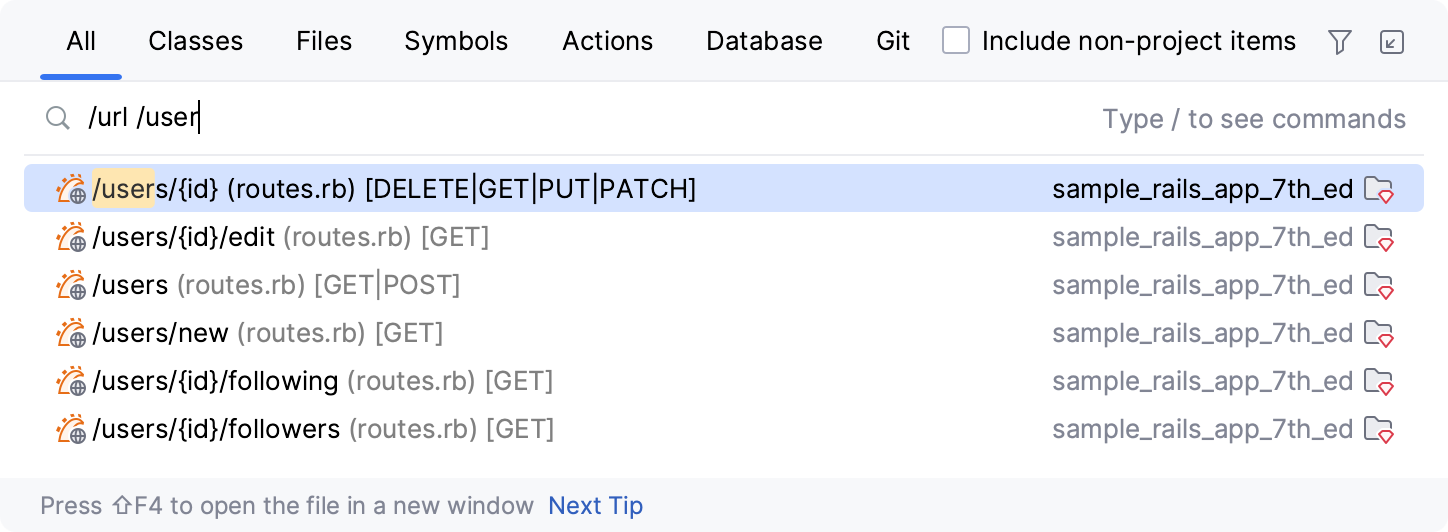Click the Next Tip link
This screenshot has width=1448, height=532.
tap(595, 506)
